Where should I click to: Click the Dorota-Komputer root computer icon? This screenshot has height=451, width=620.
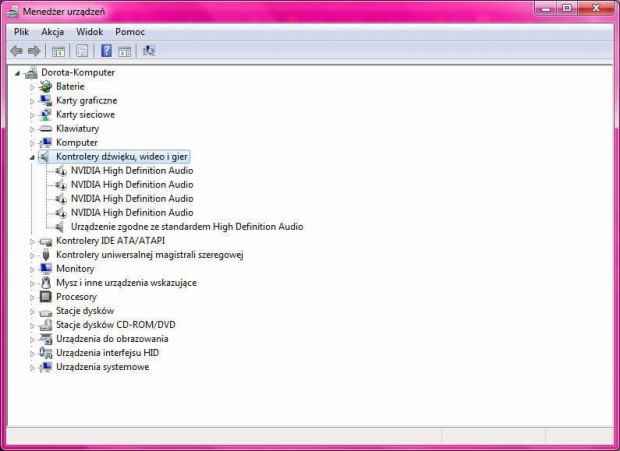31,73
